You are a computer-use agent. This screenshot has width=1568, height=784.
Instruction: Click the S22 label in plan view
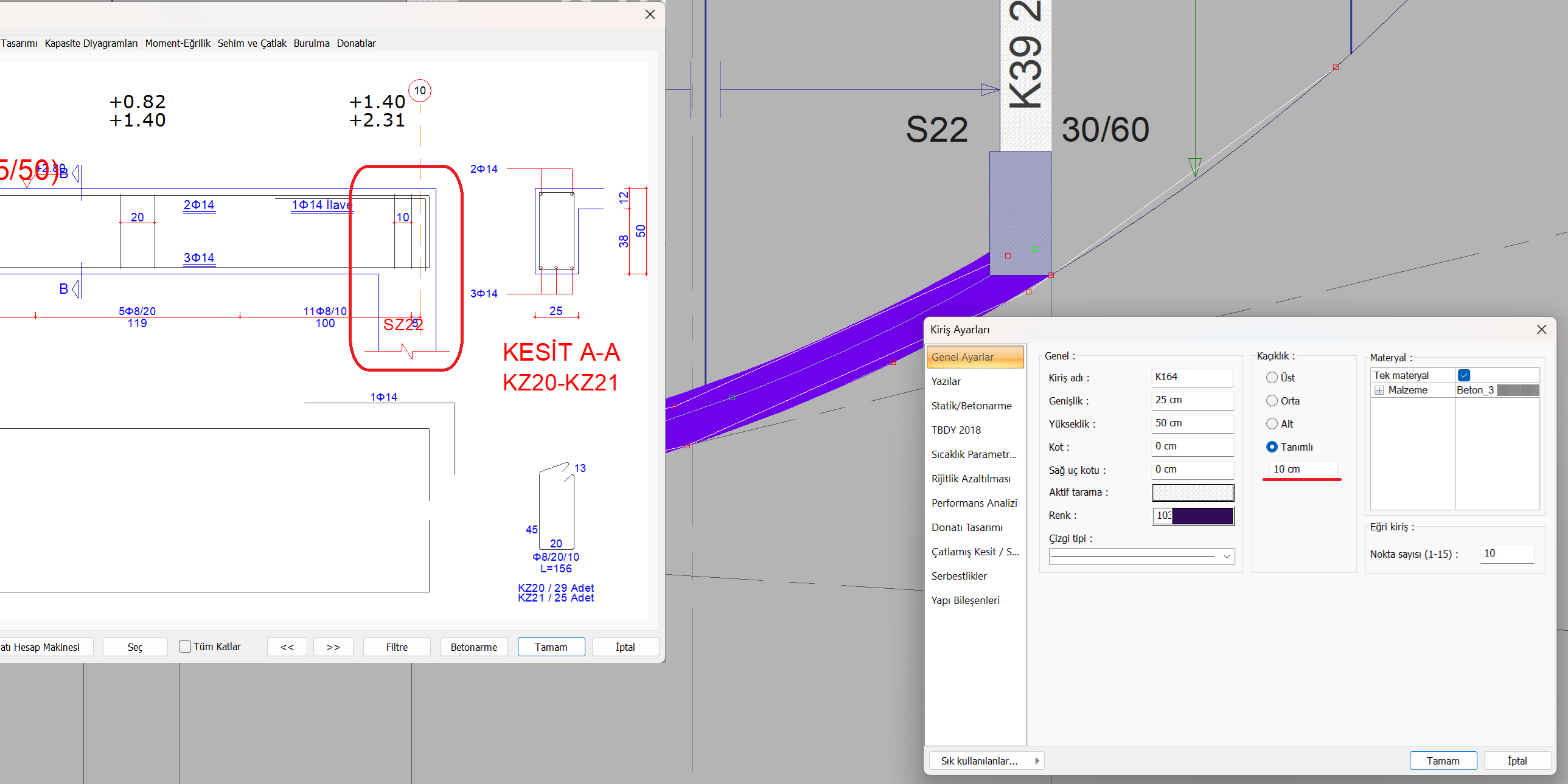pos(937,130)
